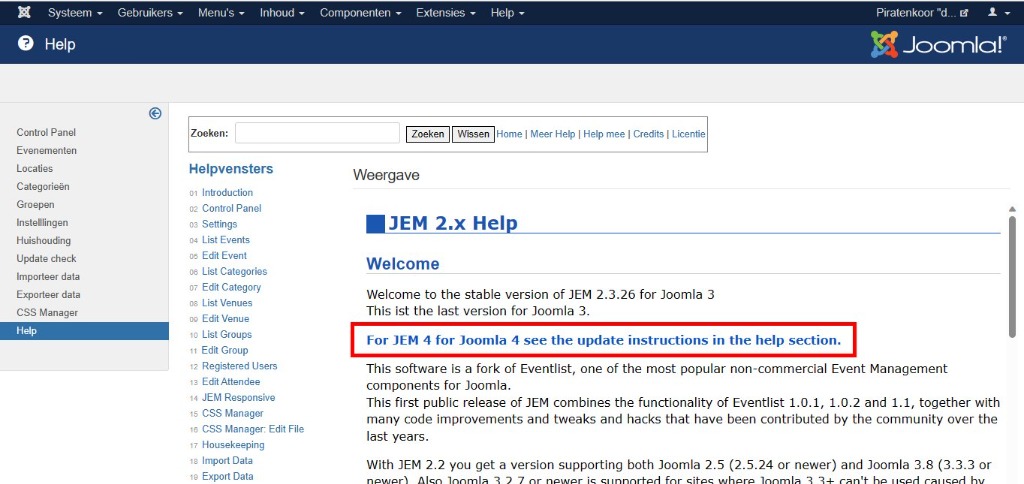The width and height of the screenshot is (1024, 484).
Task: Open the Systeem dropdown menu
Action: click(75, 12)
